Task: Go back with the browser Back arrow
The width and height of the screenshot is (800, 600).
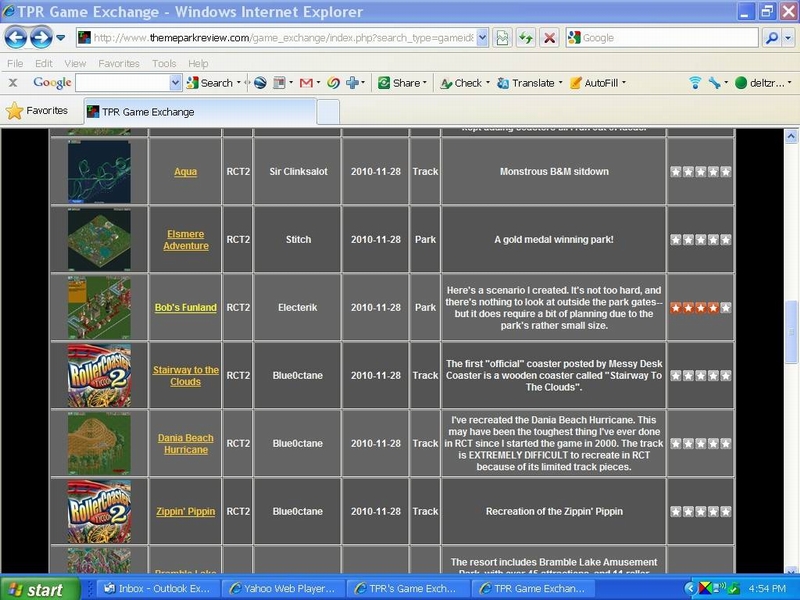Action: [x=15, y=37]
